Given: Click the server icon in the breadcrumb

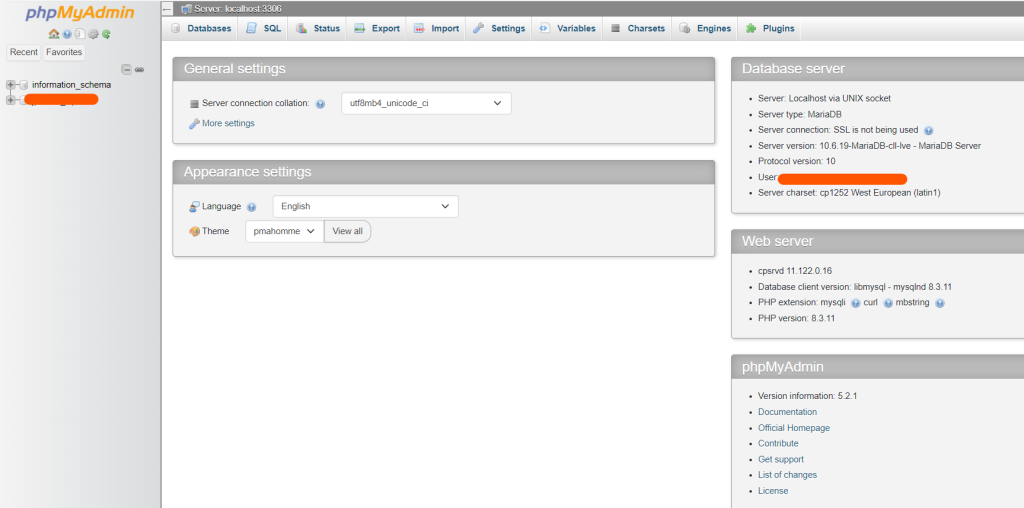Looking at the screenshot, I should point(186,9).
